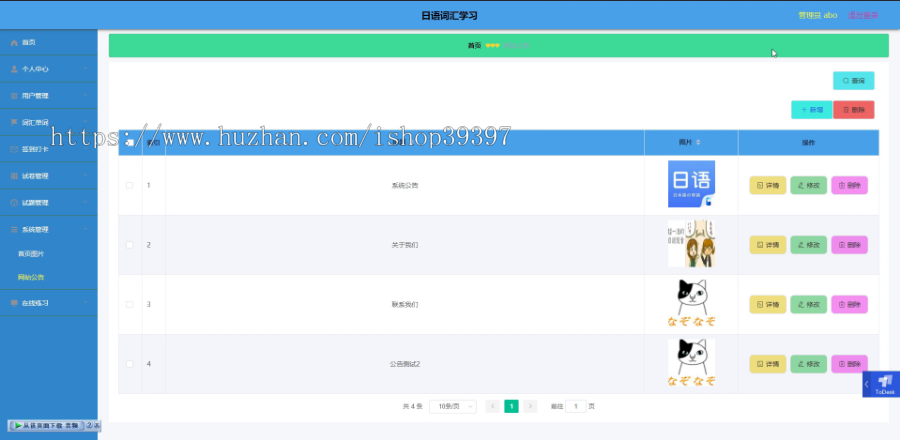900x440 pixels.
Task: Expand the 签到打卡 menu chevron
Action: click(x=85, y=149)
